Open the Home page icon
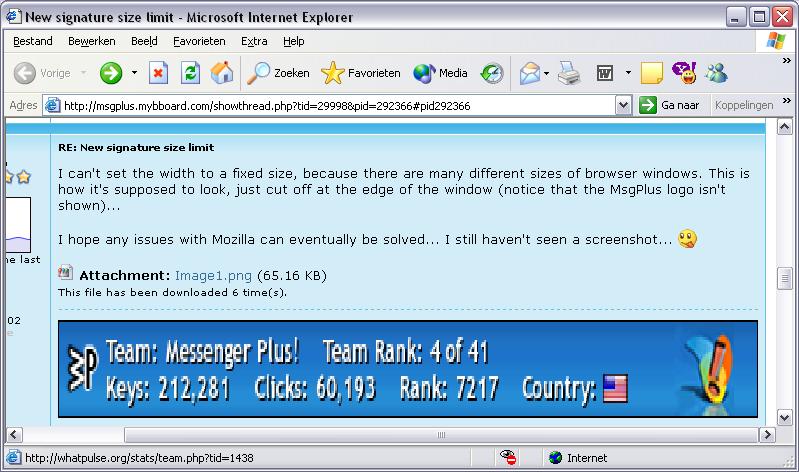Viewport: 799px width, 472px height. pos(222,73)
